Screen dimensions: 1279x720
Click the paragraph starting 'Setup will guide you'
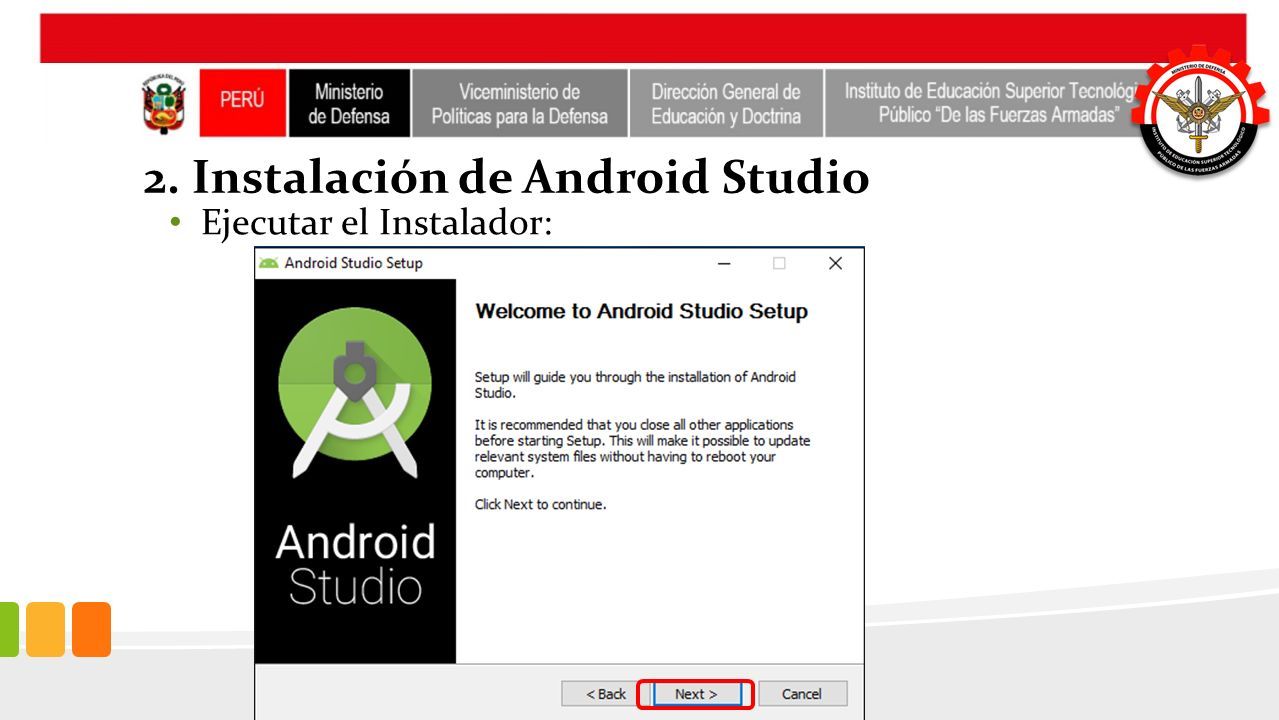pos(635,385)
